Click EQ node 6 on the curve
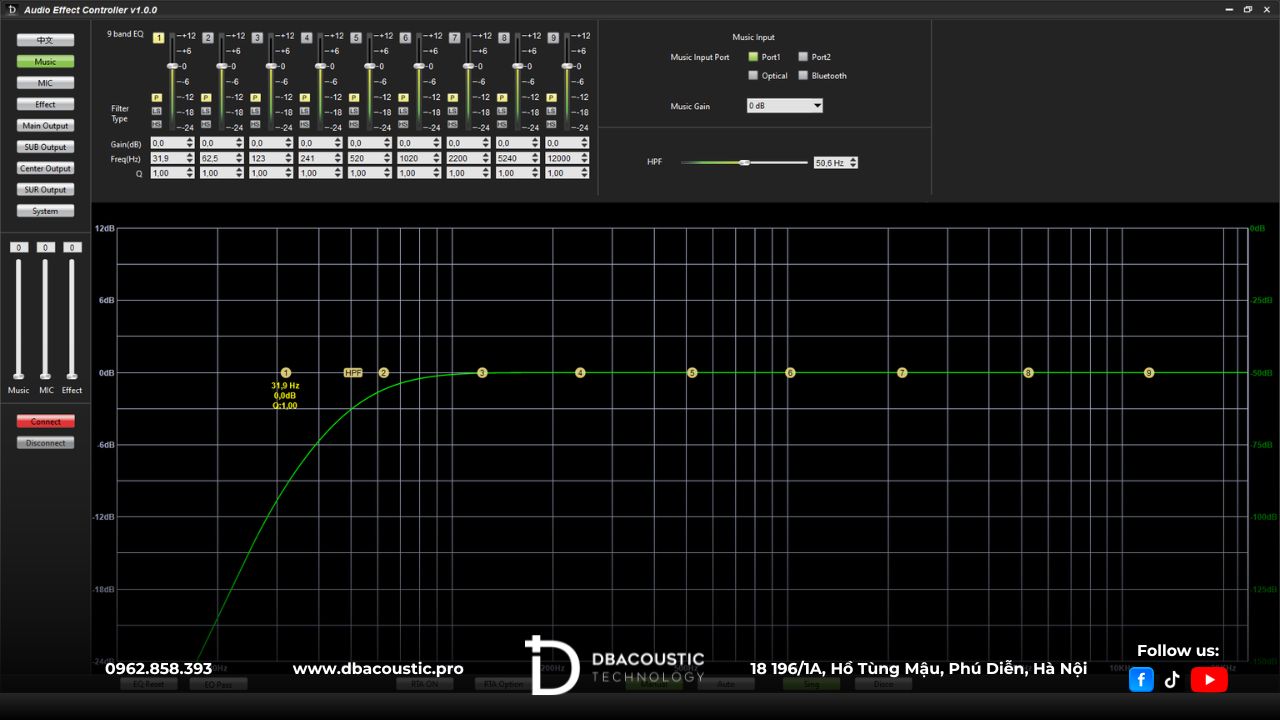Screen dimensions: 1280x720 point(790,372)
